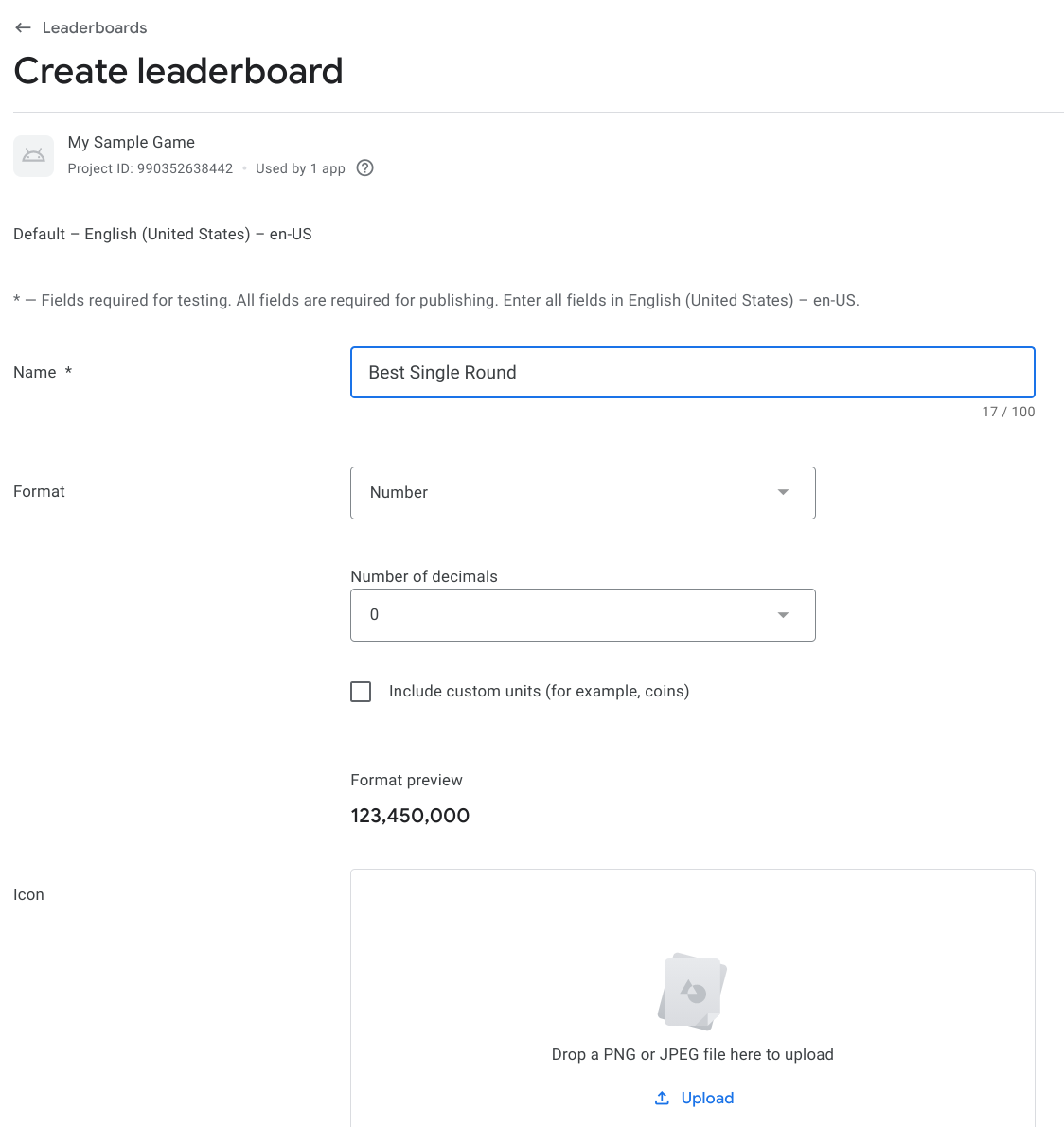Select a different value in the decimals combo box
1064x1127 pixels.
(x=583, y=614)
